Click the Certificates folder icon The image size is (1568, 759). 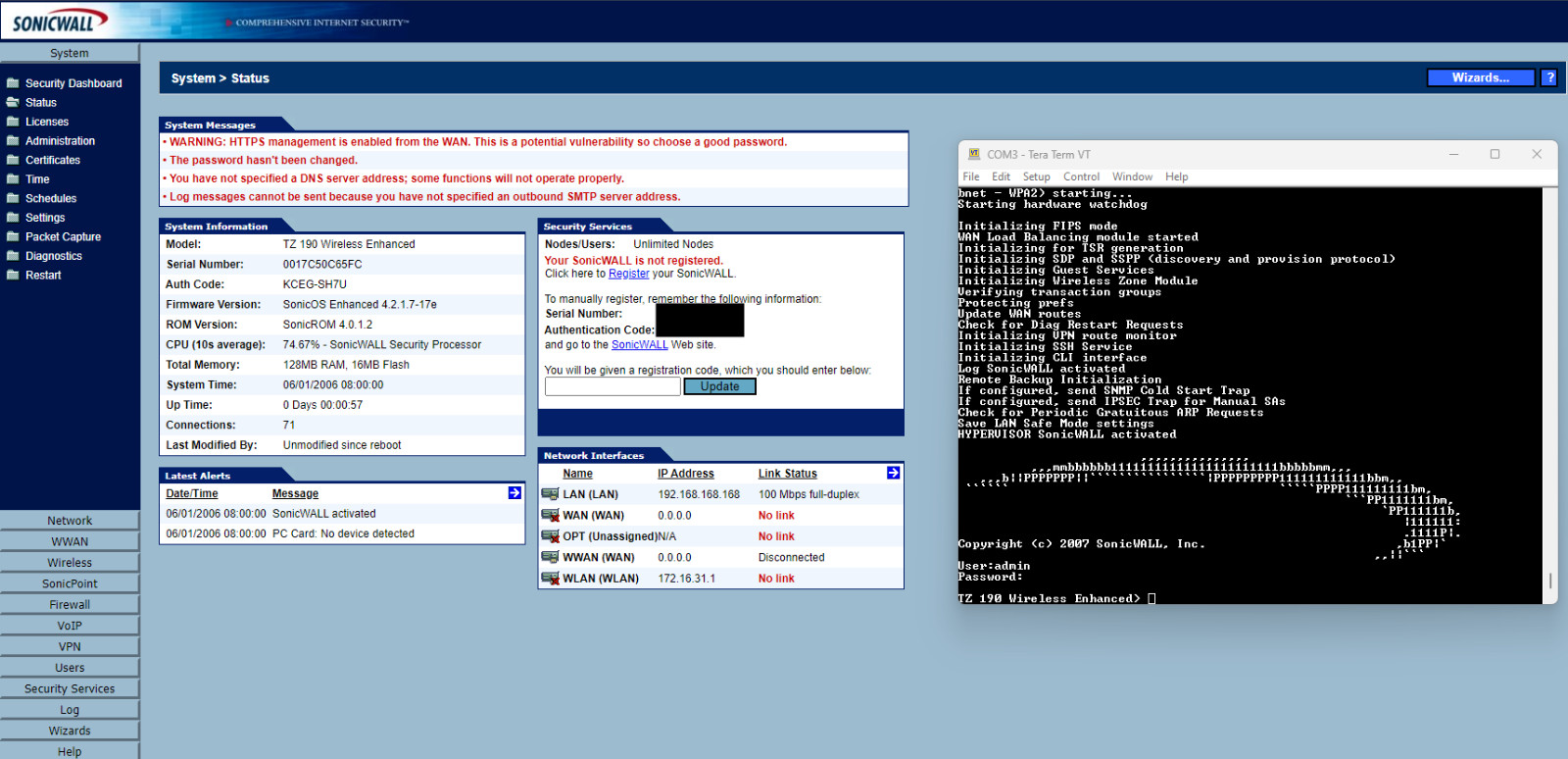click(13, 160)
